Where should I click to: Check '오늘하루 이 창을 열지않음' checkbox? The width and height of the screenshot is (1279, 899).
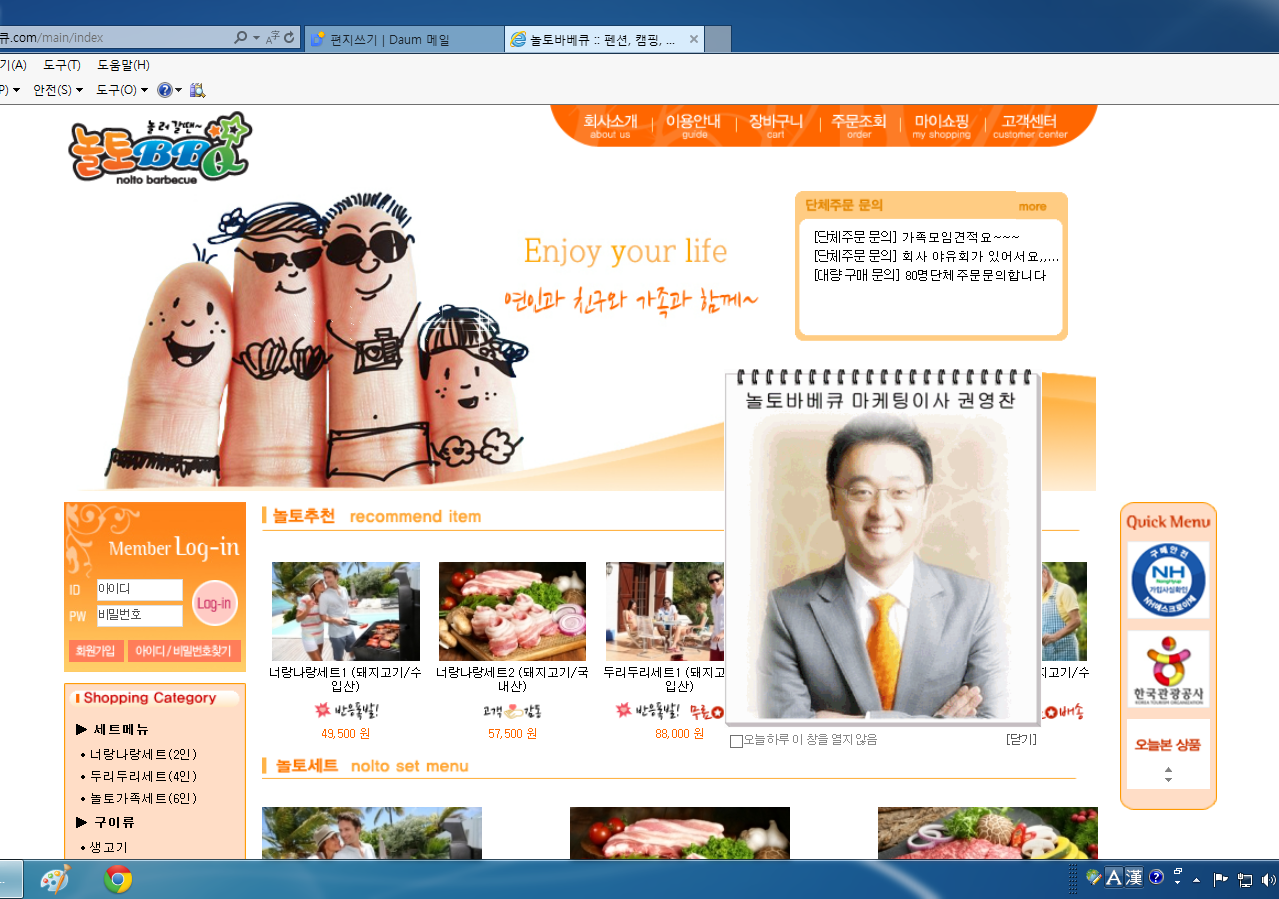[x=736, y=741]
